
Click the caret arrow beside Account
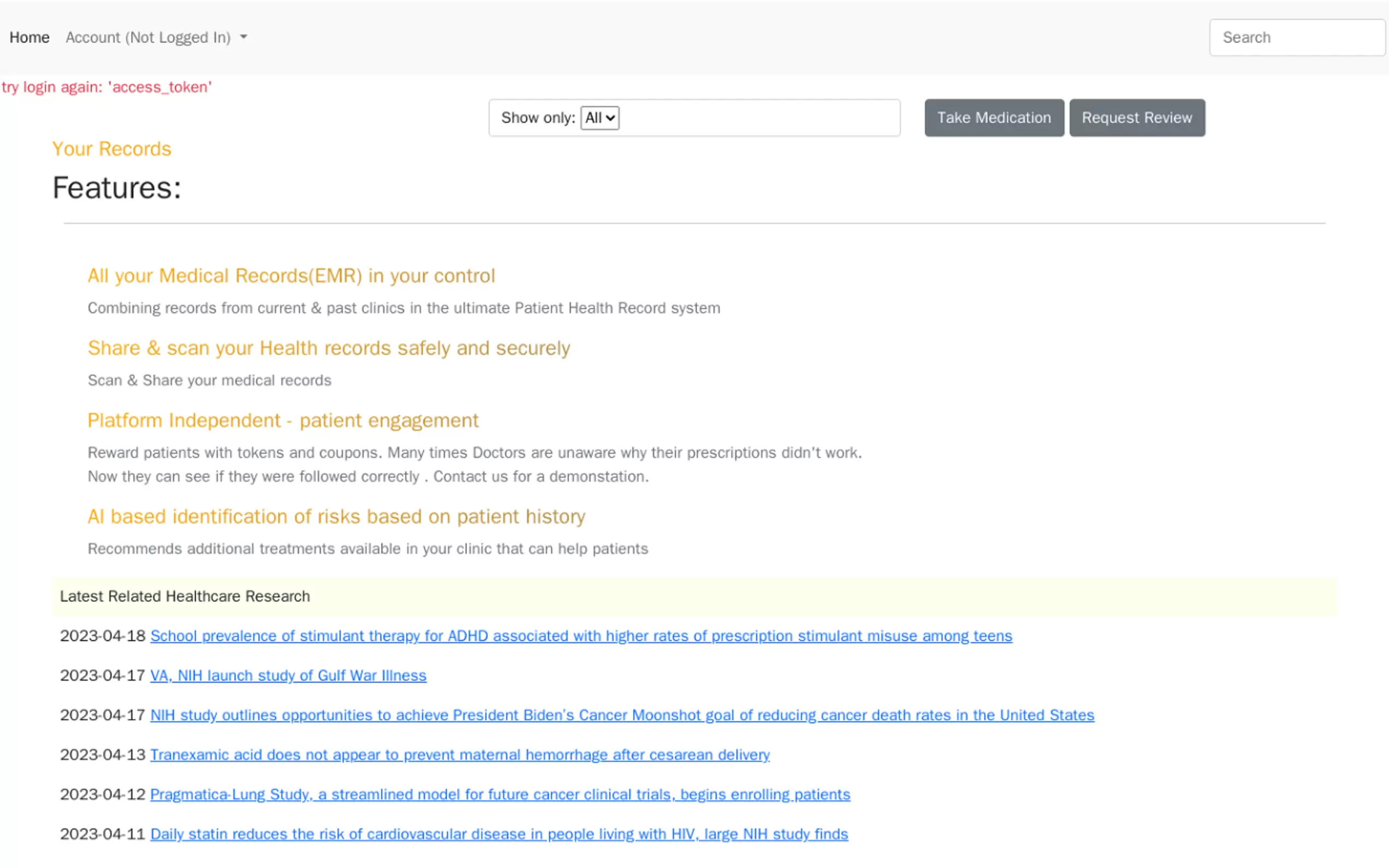[x=243, y=37]
